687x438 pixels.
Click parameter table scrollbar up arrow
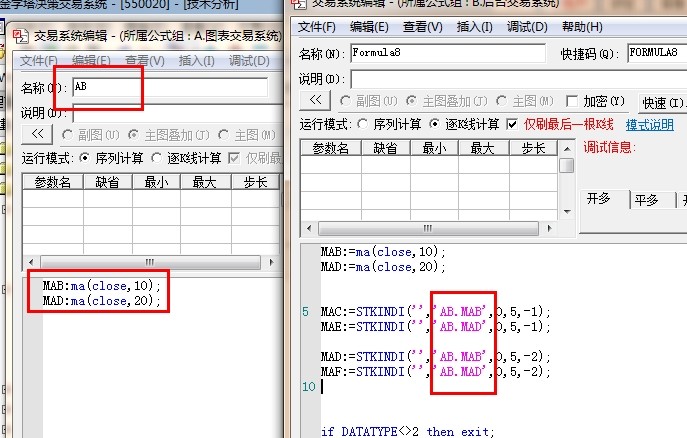tap(567, 147)
